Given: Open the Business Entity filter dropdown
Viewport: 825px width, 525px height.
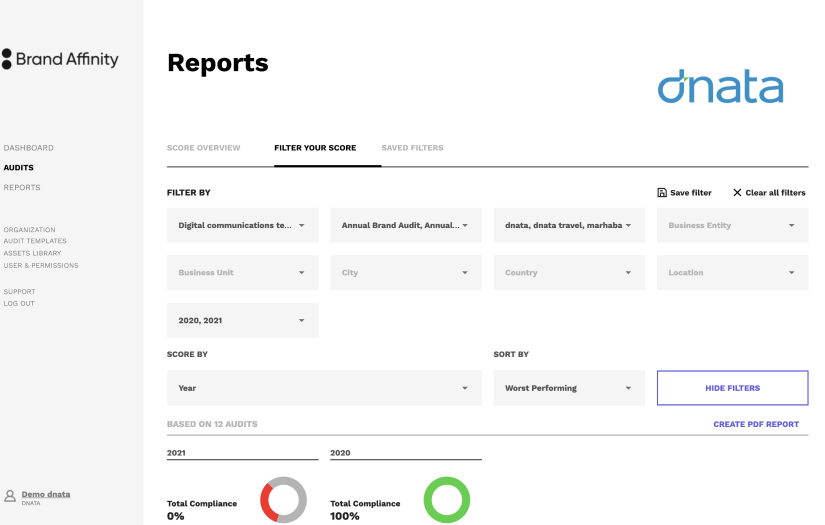Looking at the screenshot, I should click(x=732, y=225).
